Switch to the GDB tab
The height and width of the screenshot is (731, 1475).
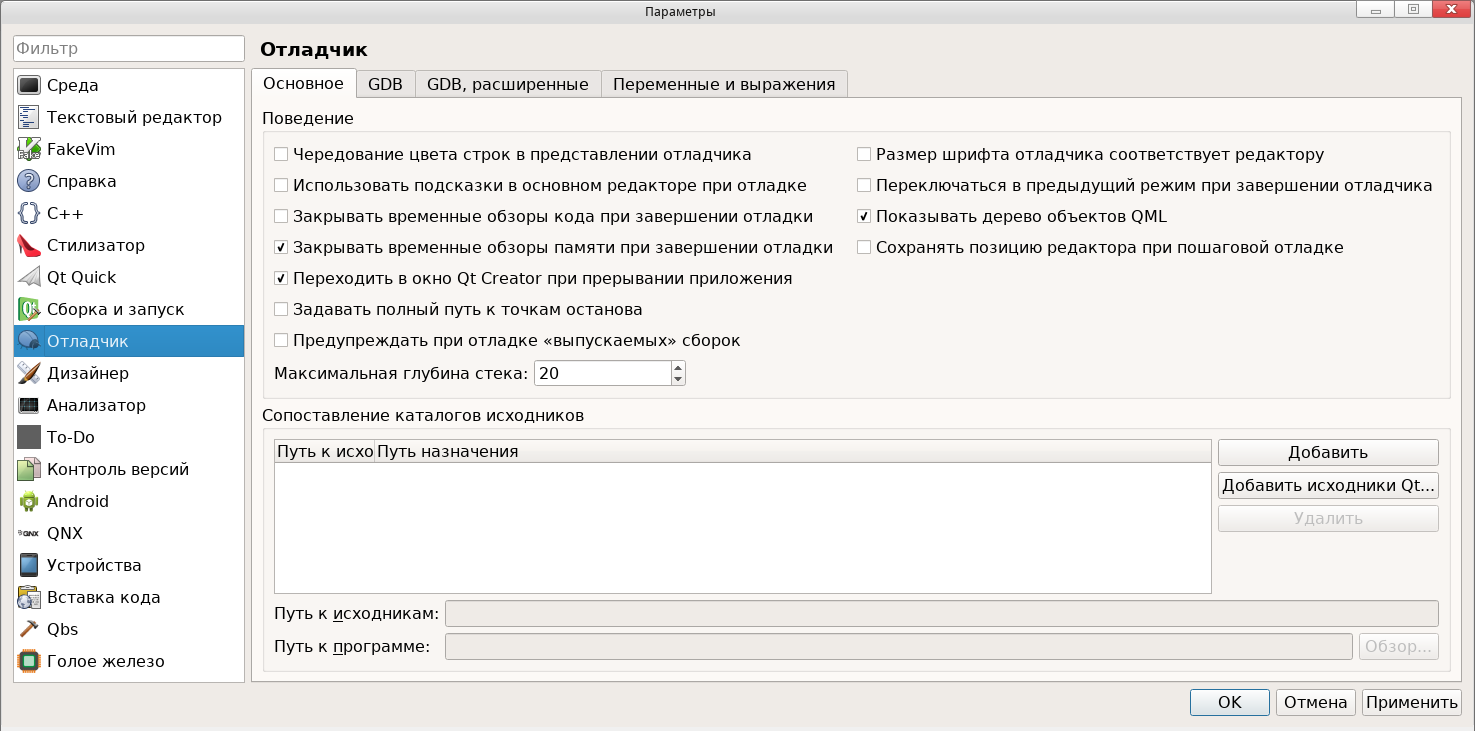pos(385,84)
